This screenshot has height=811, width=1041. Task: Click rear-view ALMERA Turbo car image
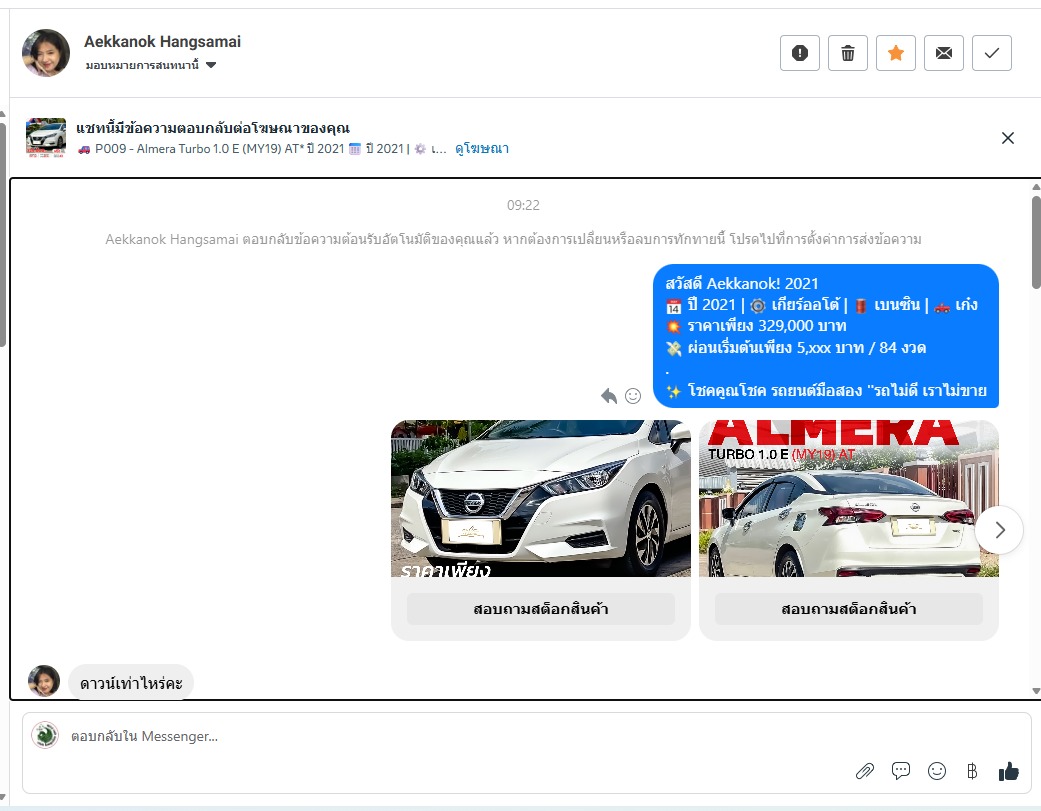click(x=849, y=498)
